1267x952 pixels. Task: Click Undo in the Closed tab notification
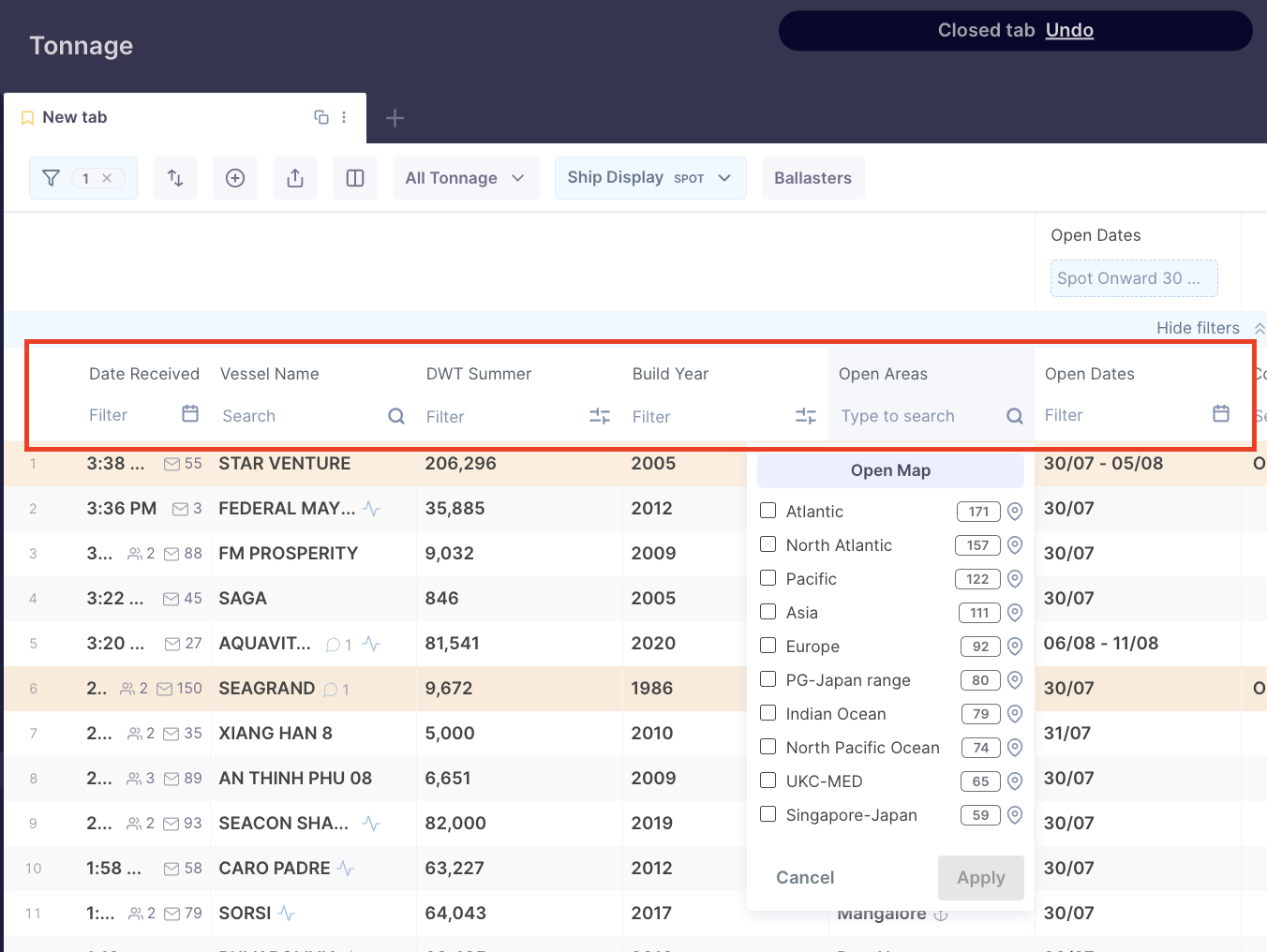click(1069, 30)
